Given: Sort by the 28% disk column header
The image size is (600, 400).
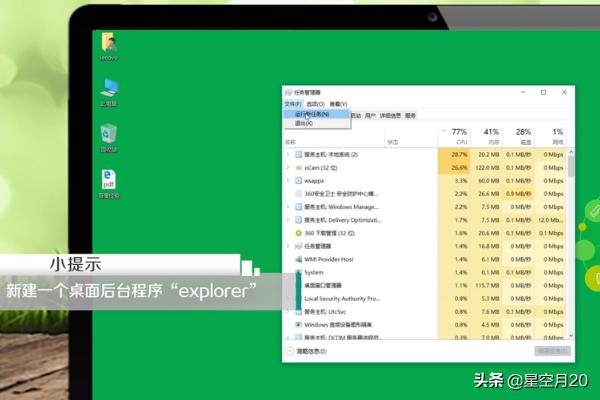Looking at the screenshot, I should [x=518, y=136].
